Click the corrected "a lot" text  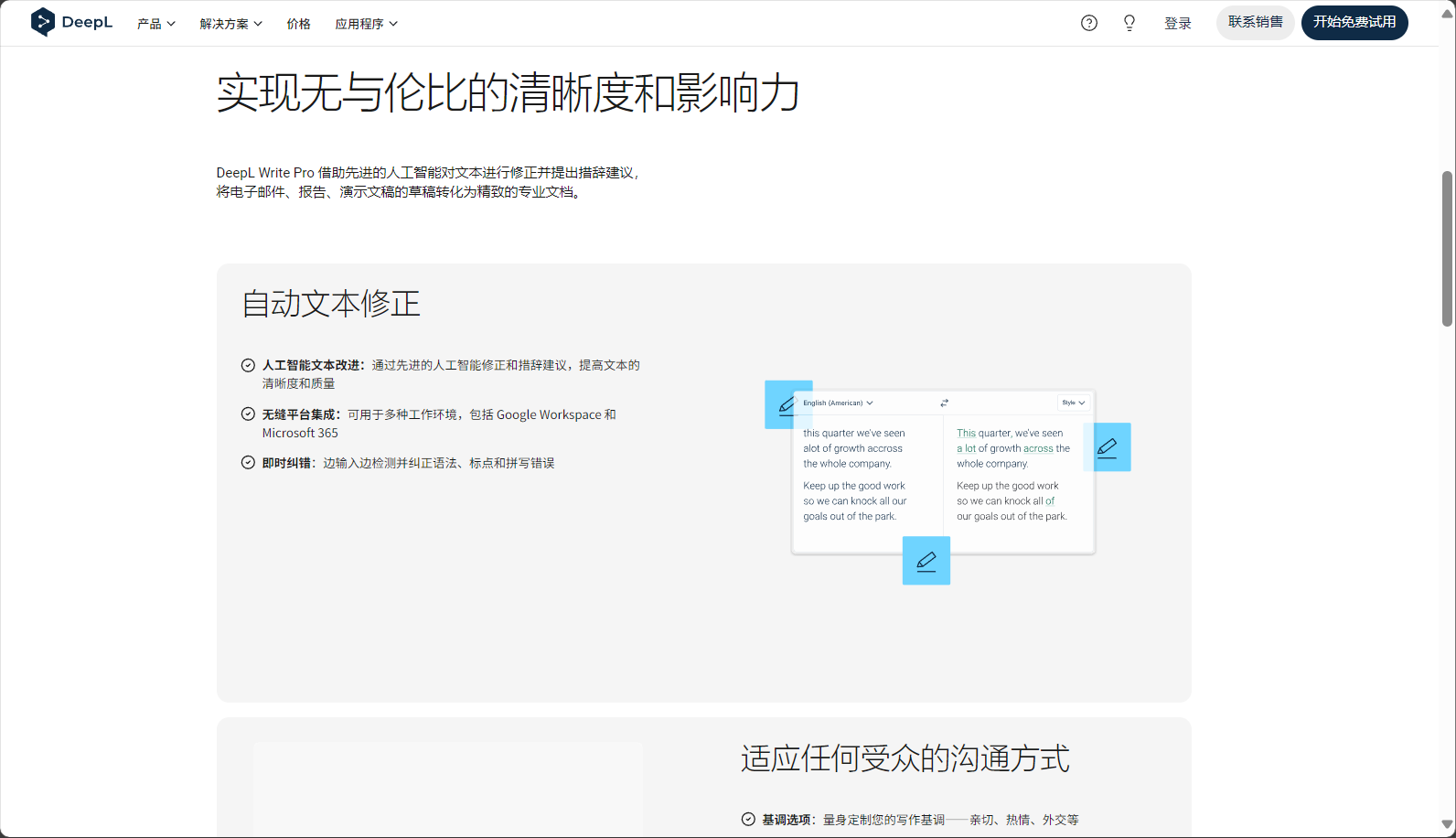[x=967, y=448]
